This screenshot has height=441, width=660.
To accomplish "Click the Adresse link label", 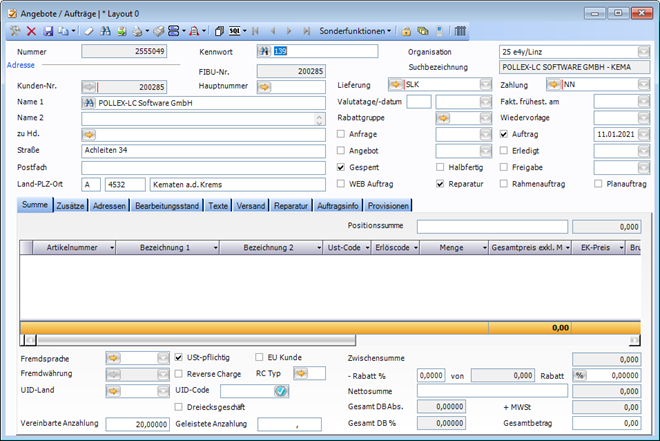I will click(20, 65).
